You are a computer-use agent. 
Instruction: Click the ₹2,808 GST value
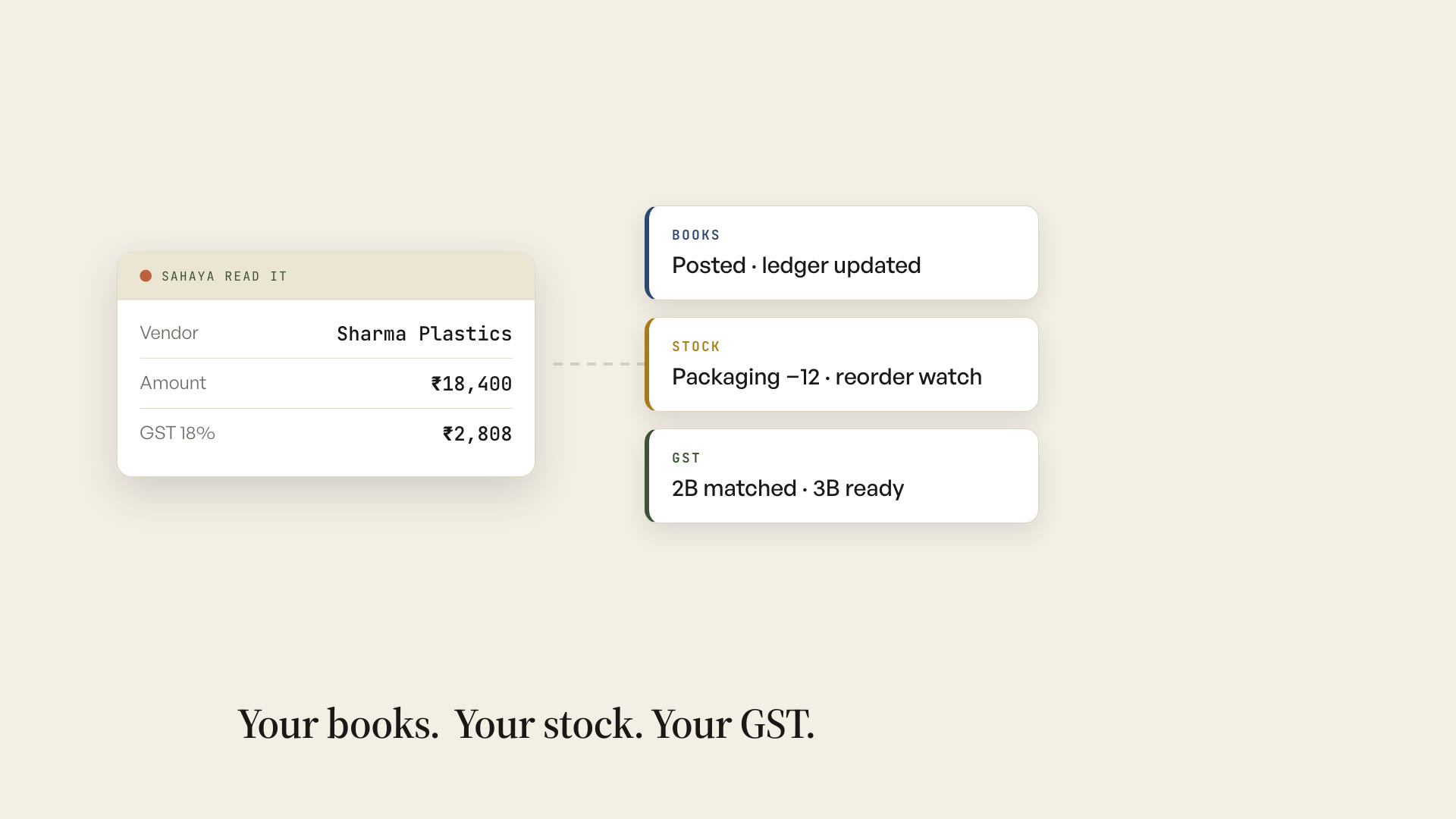[x=477, y=434]
